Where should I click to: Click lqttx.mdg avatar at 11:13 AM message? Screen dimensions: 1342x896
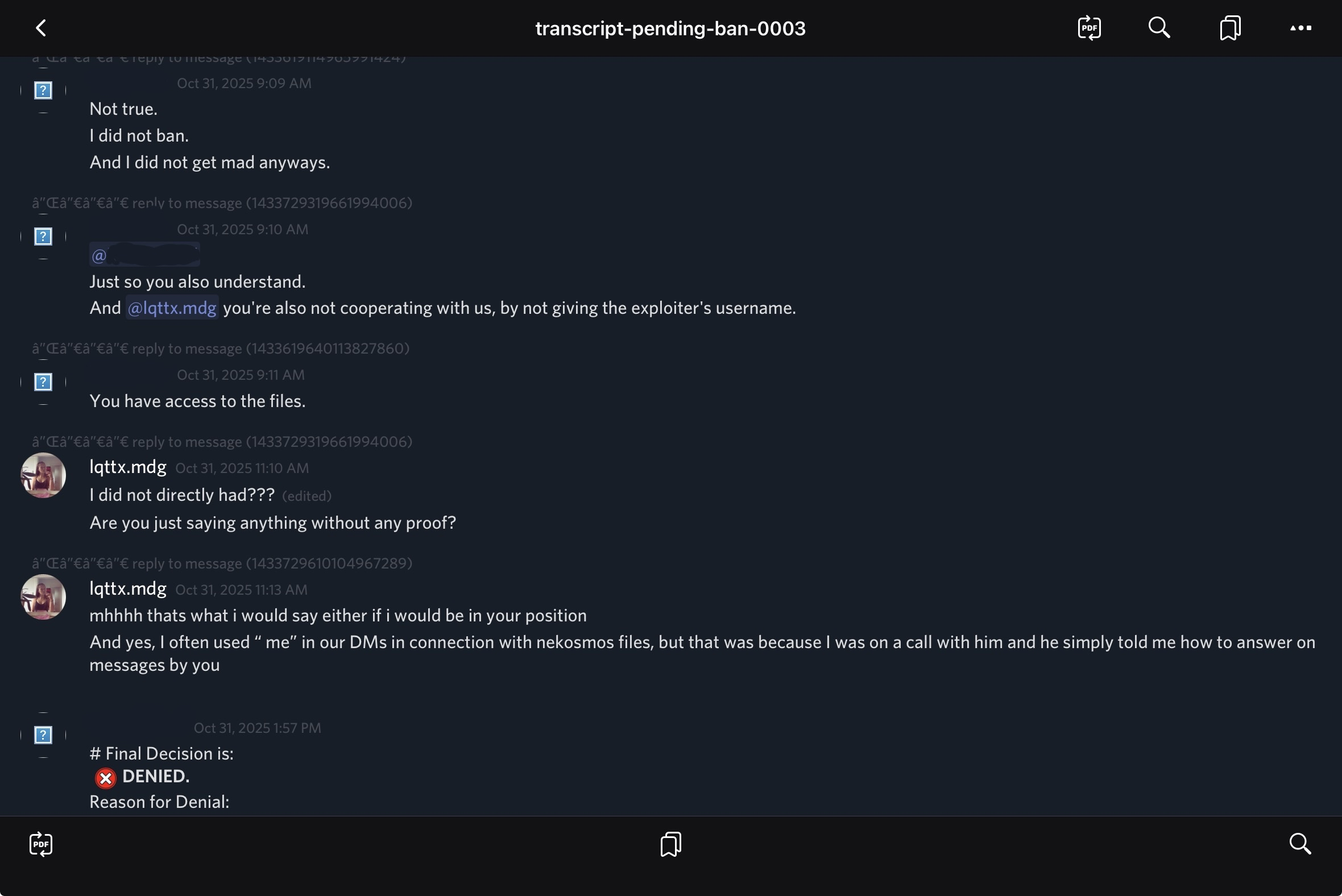(43, 597)
